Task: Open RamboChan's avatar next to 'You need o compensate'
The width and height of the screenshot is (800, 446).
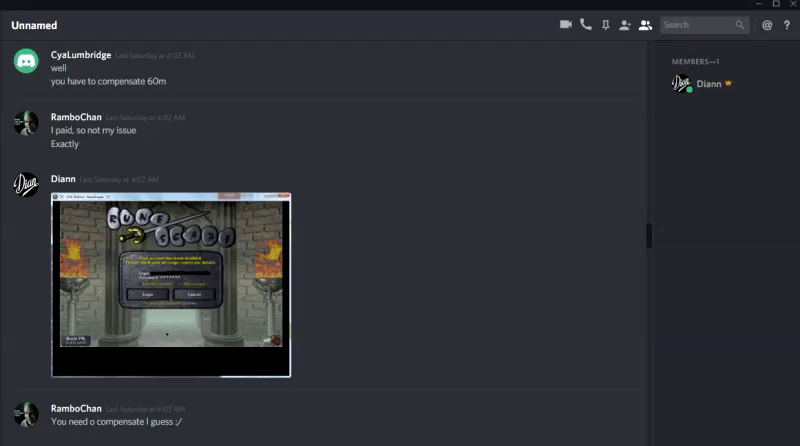Action: [26, 414]
